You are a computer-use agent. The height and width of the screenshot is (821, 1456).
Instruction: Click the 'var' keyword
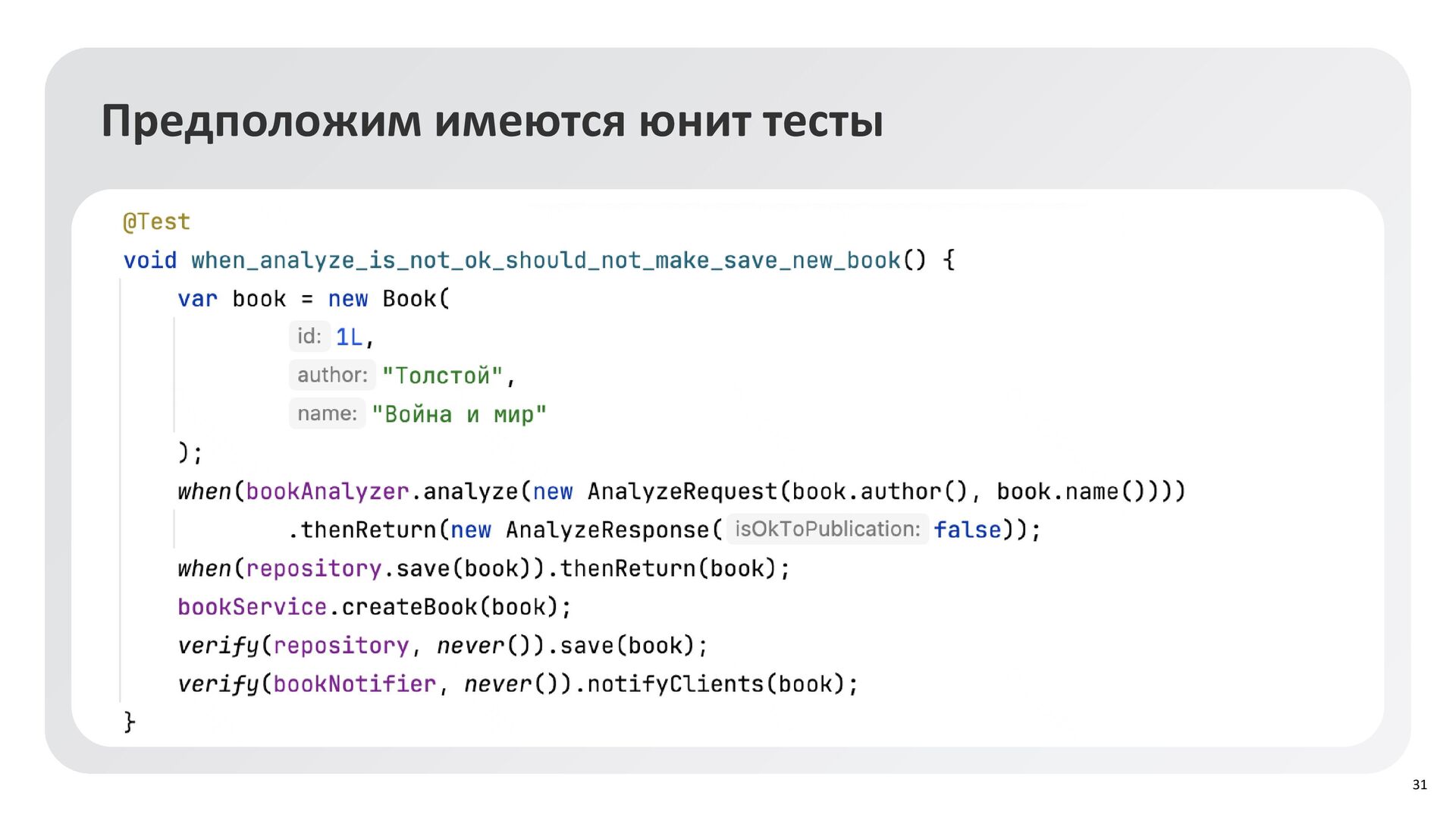click(197, 299)
